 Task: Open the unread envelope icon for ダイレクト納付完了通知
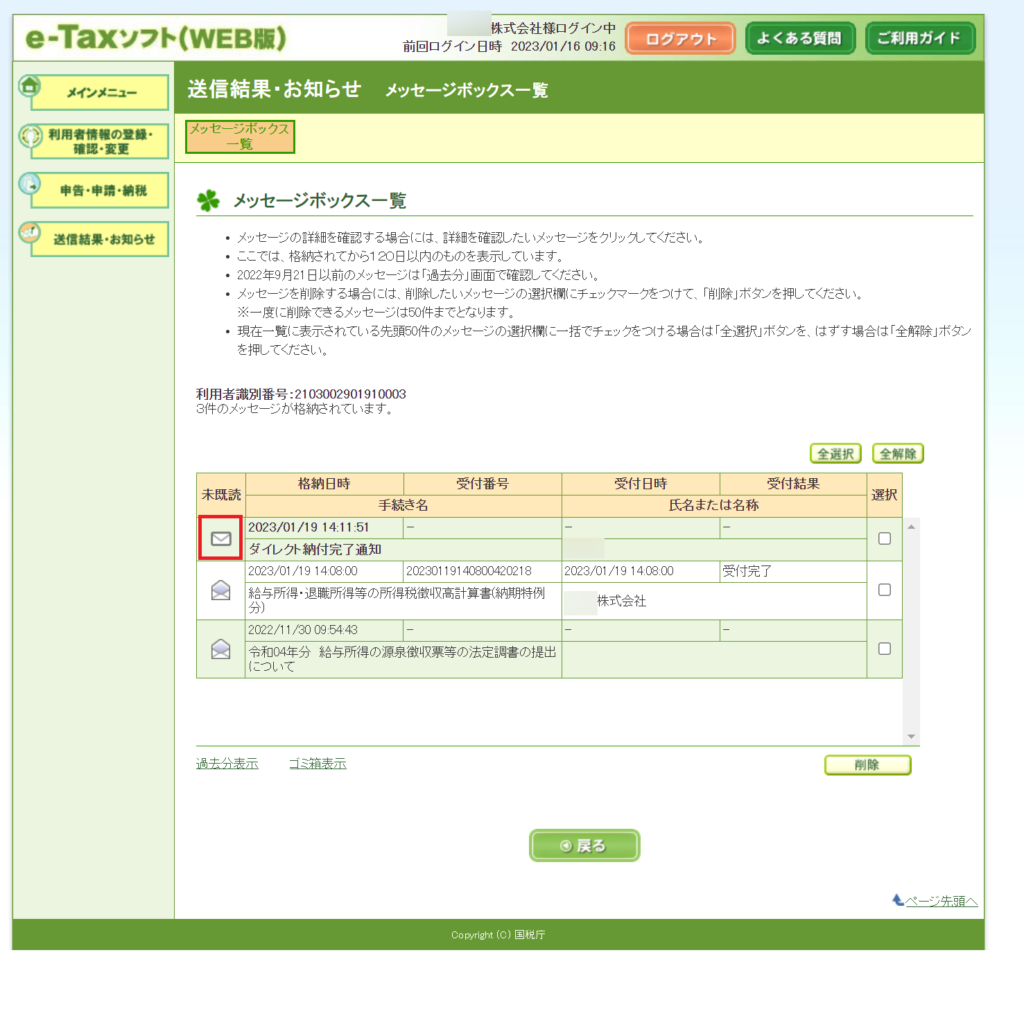pos(221,539)
